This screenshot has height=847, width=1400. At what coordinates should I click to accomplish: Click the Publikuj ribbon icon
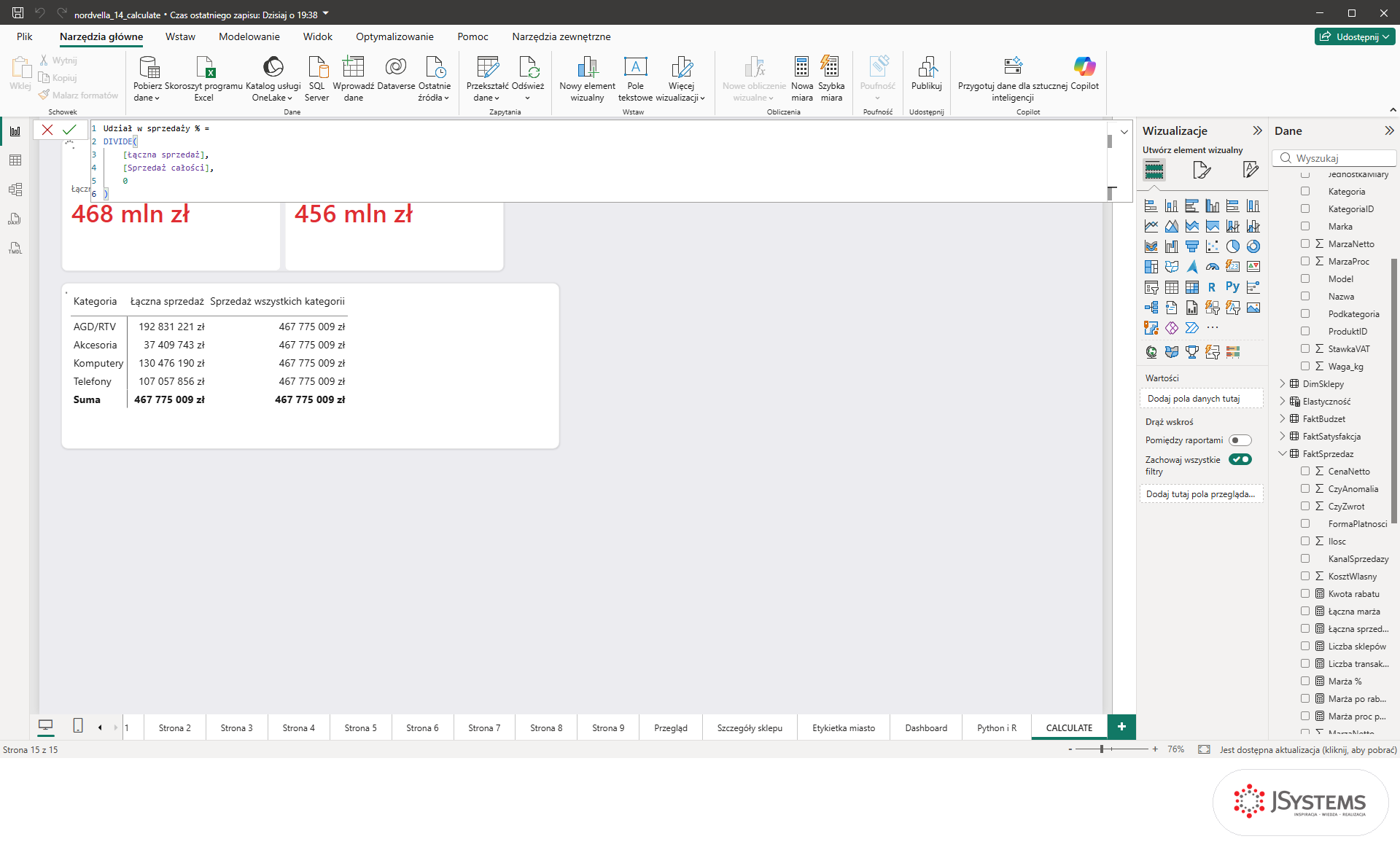click(x=926, y=74)
